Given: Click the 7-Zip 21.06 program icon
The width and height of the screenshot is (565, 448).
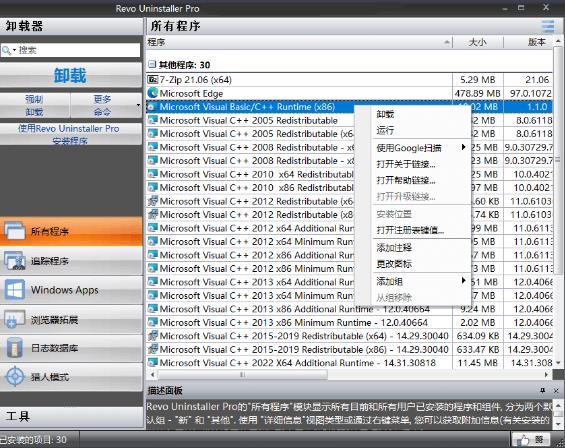Looking at the screenshot, I should pos(152,80).
